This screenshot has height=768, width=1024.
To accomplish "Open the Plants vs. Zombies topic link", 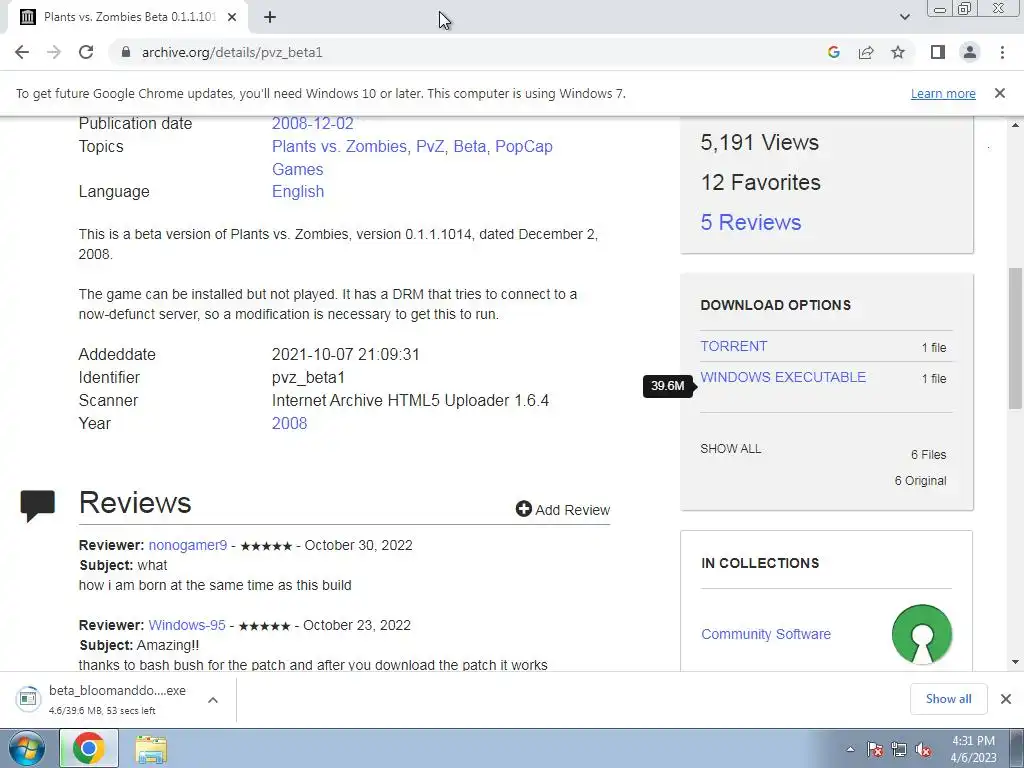I will click(340, 146).
